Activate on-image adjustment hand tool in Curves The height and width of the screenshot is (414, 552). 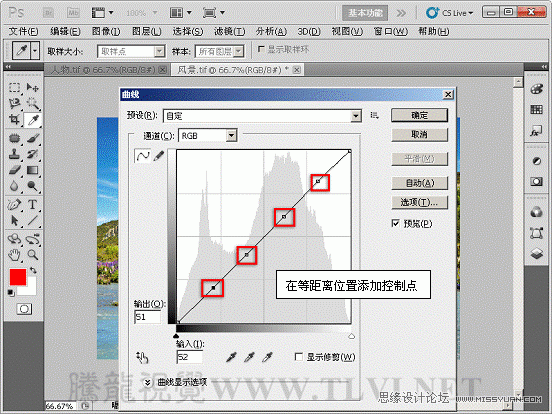point(143,357)
